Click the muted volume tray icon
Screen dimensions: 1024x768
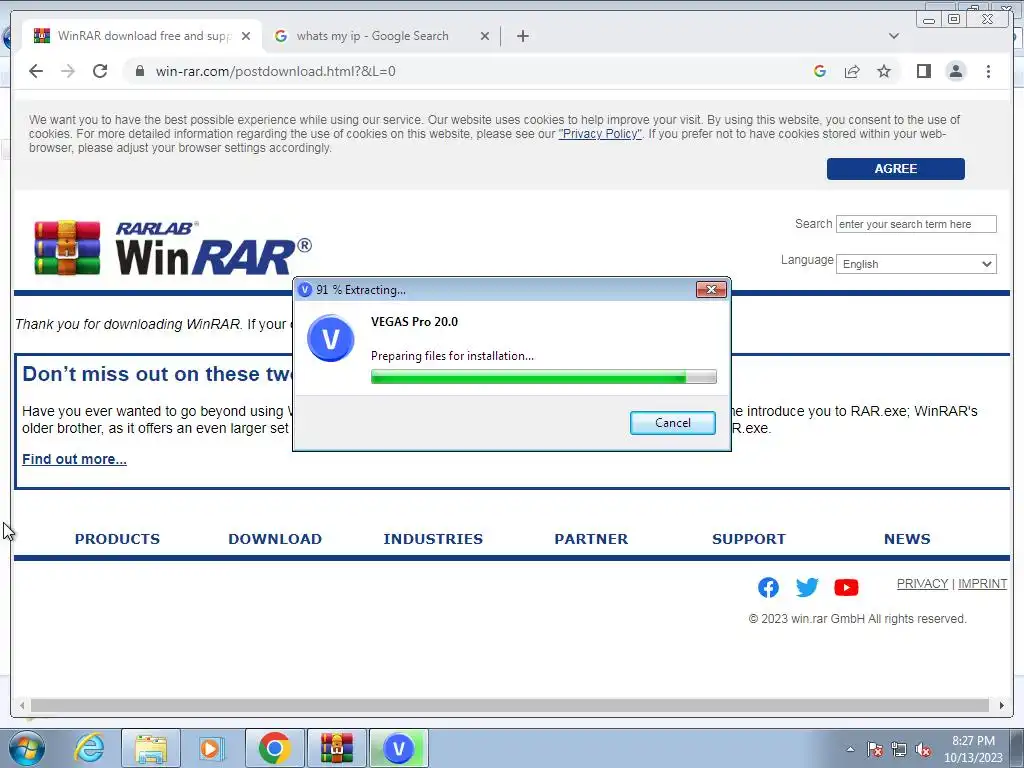coord(923,749)
